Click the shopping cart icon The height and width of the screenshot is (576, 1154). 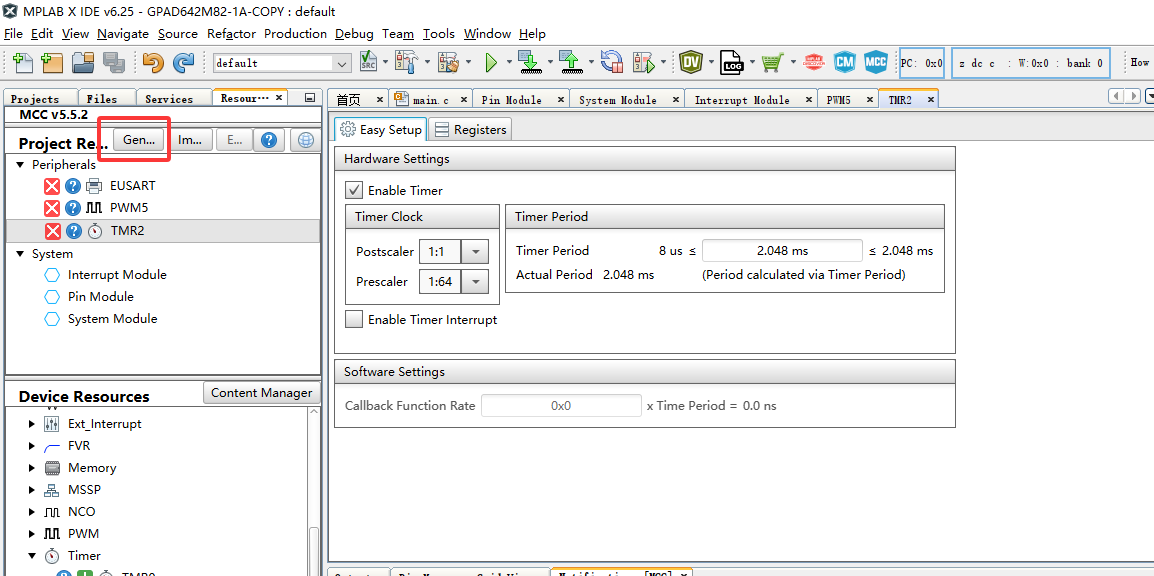pyautogui.click(x=772, y=62)
